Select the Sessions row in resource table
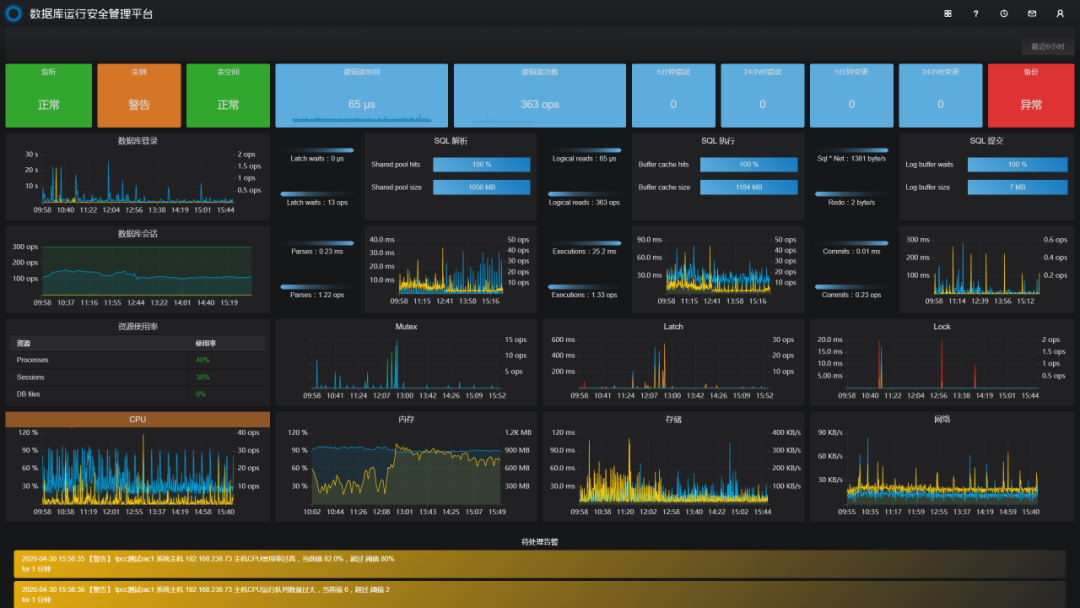This screenshot has height=608, width=1080. pos(138,377)
